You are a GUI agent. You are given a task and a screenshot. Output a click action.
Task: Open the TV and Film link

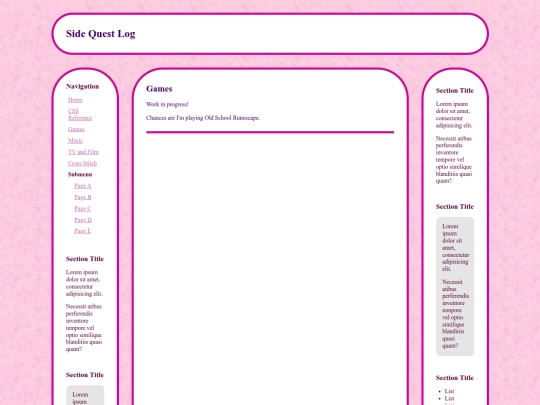83,152
